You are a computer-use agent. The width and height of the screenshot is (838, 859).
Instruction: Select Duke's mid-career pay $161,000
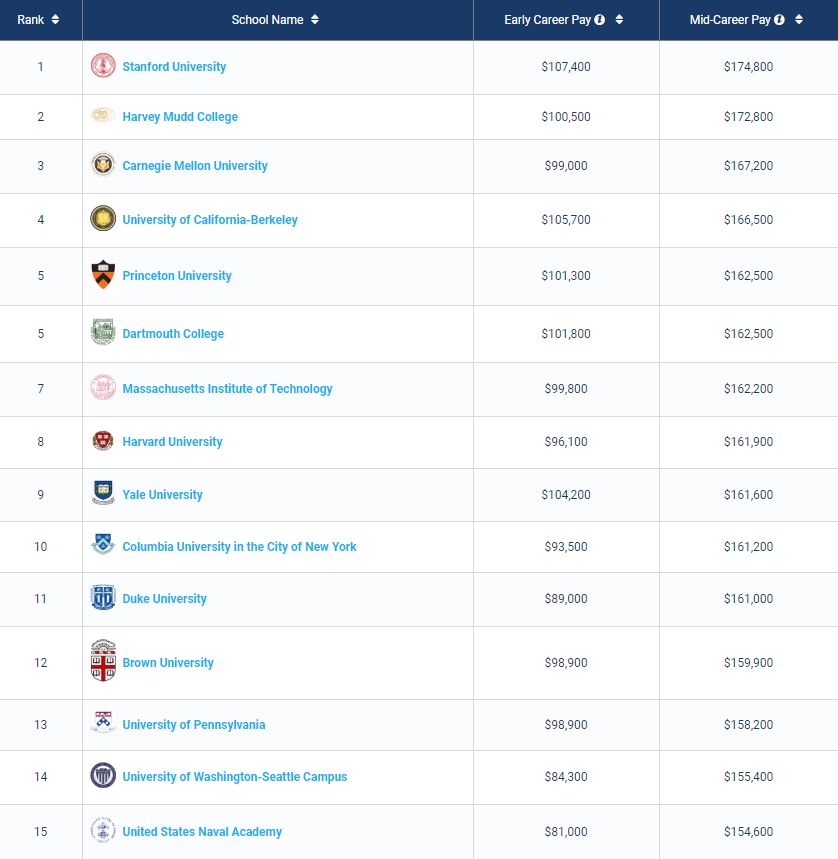pos(748,599)
